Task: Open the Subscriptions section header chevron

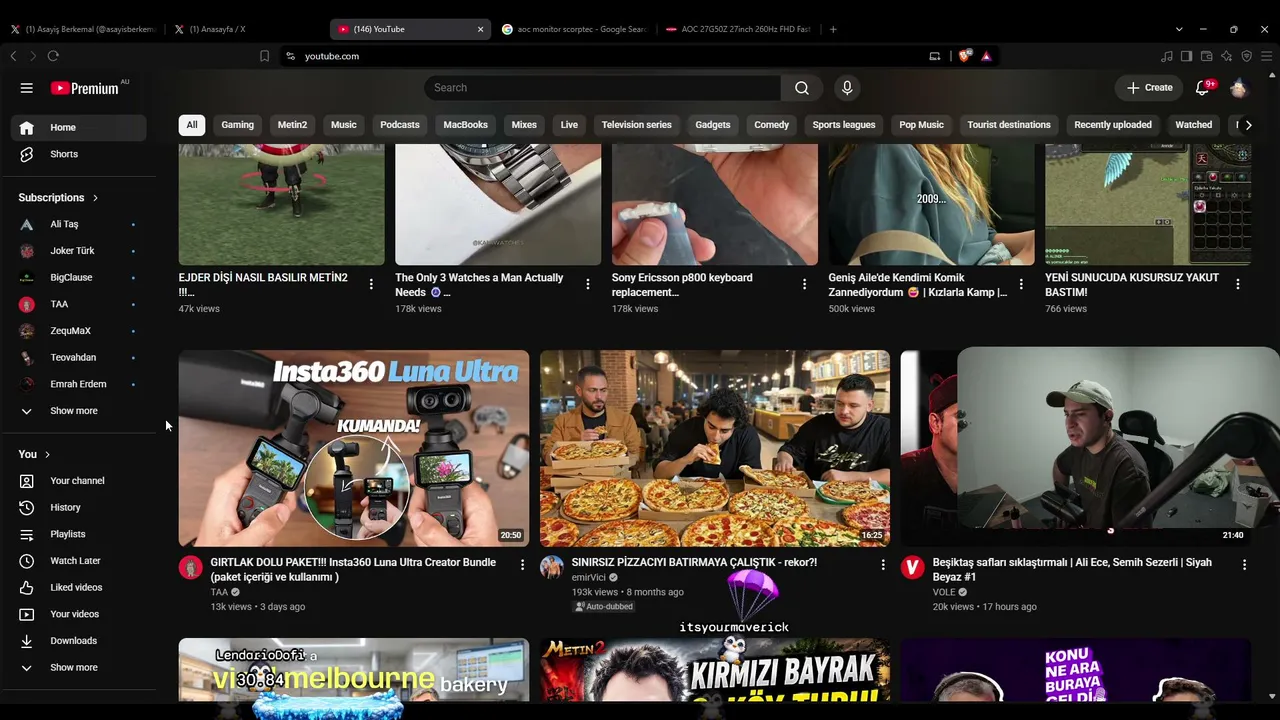Action: pos(95,198)
